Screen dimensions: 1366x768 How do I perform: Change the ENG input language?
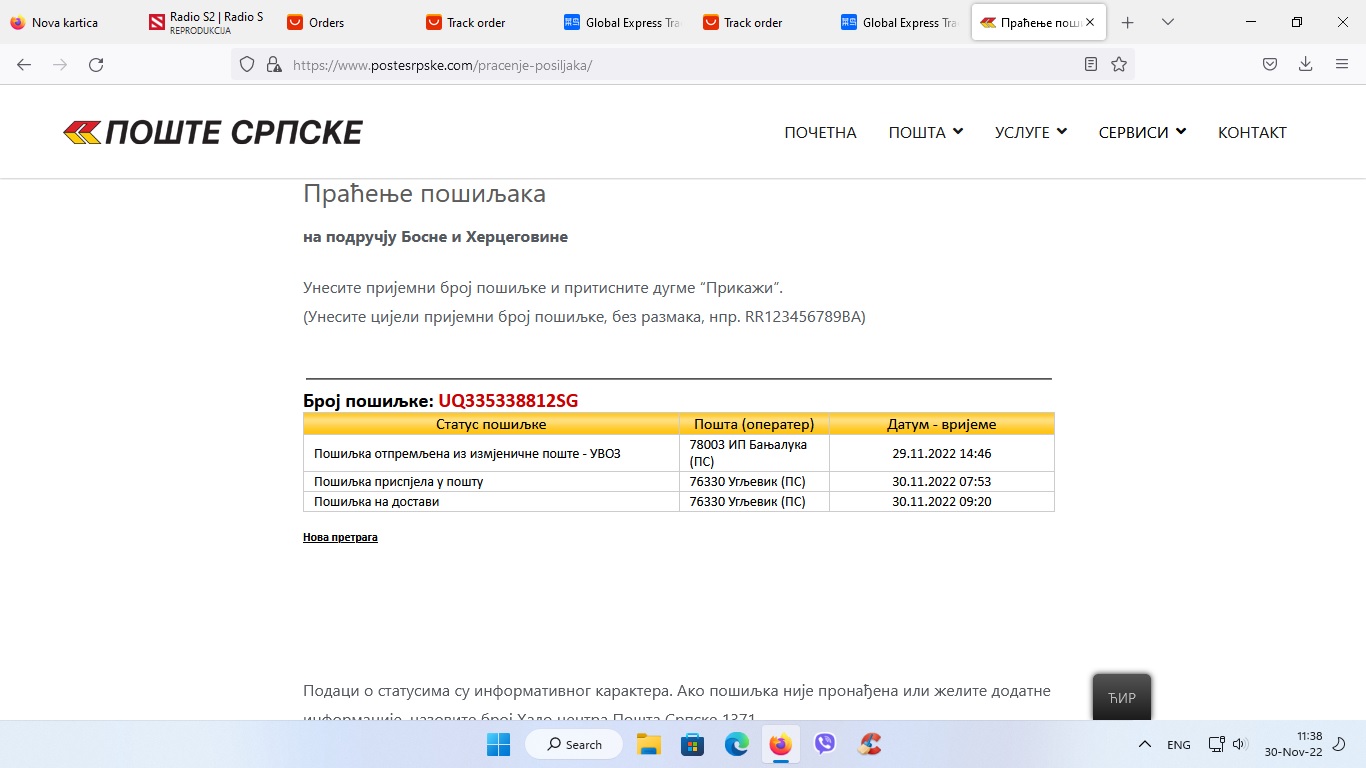coord(1179,744)
